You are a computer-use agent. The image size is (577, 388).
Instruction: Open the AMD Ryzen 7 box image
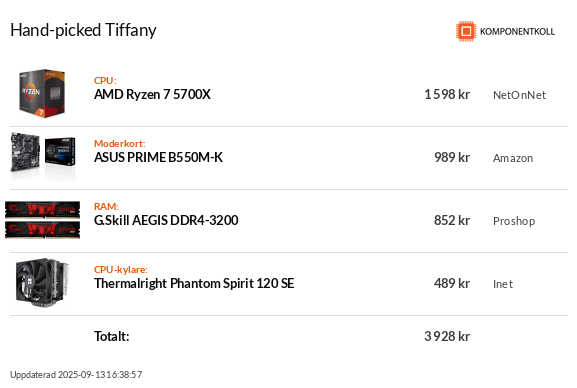[42, 94]
